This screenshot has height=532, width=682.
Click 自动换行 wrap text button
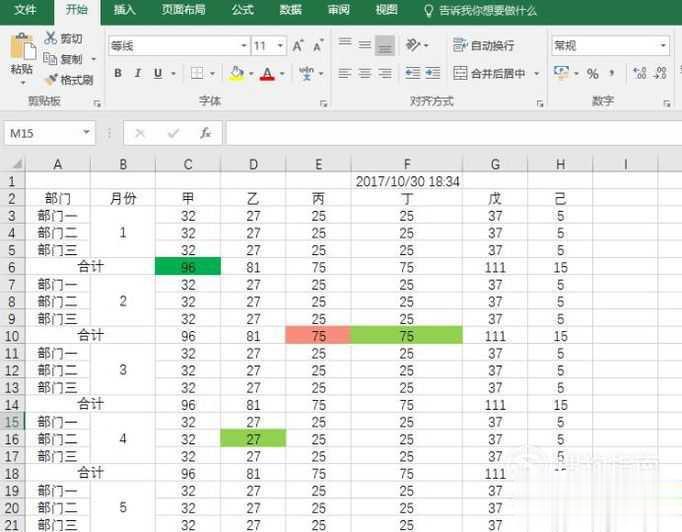[x=483, y=45]
